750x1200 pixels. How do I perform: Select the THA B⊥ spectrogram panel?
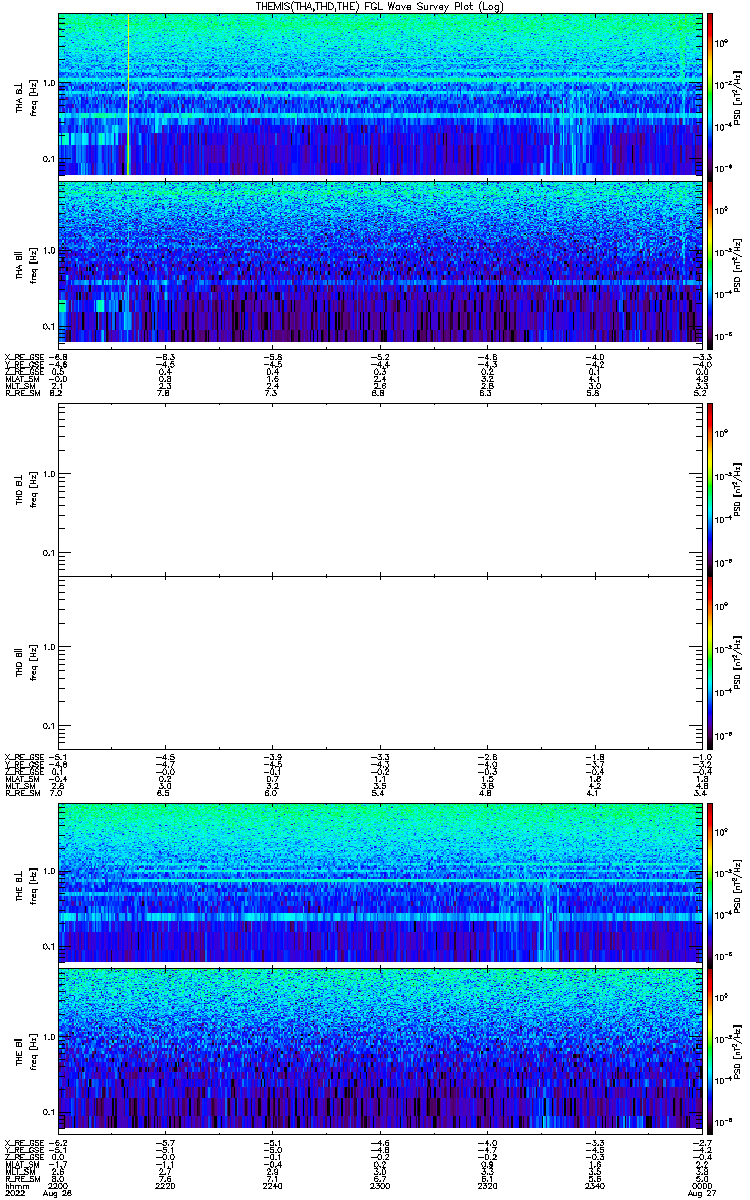tap(379, 95)
